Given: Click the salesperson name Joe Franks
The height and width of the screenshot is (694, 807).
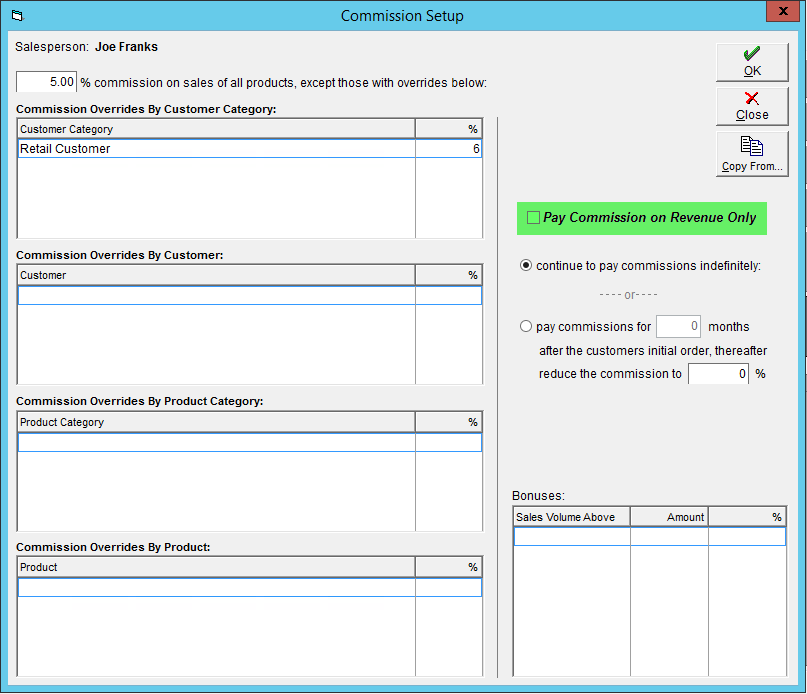Looking at the screenshot, I should tap(126, 47).
